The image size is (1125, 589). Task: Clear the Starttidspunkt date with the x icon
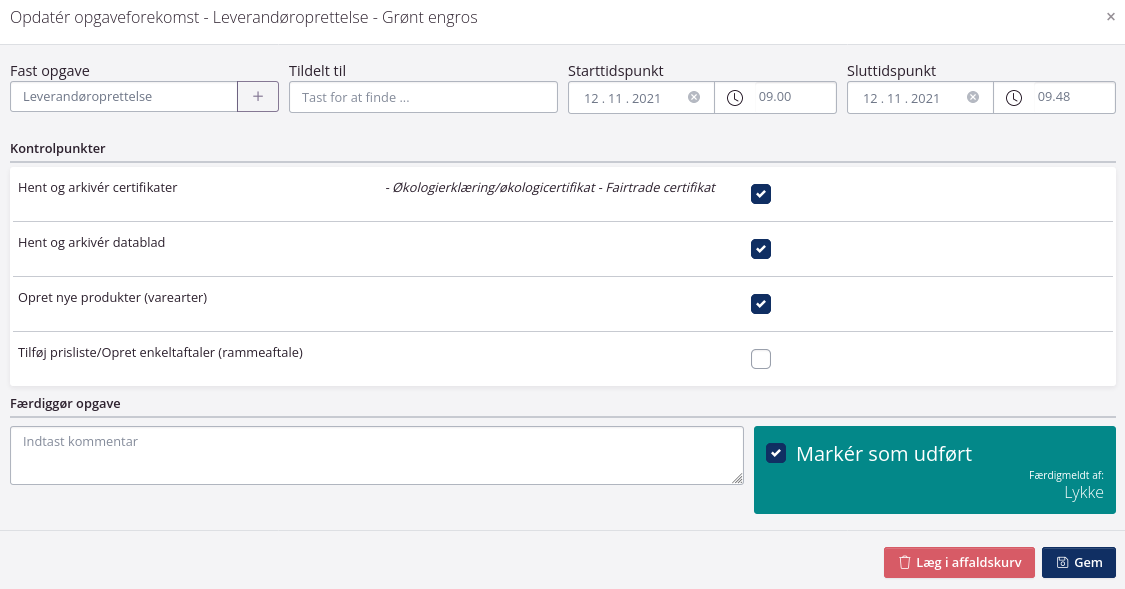(x=694, y=98)
